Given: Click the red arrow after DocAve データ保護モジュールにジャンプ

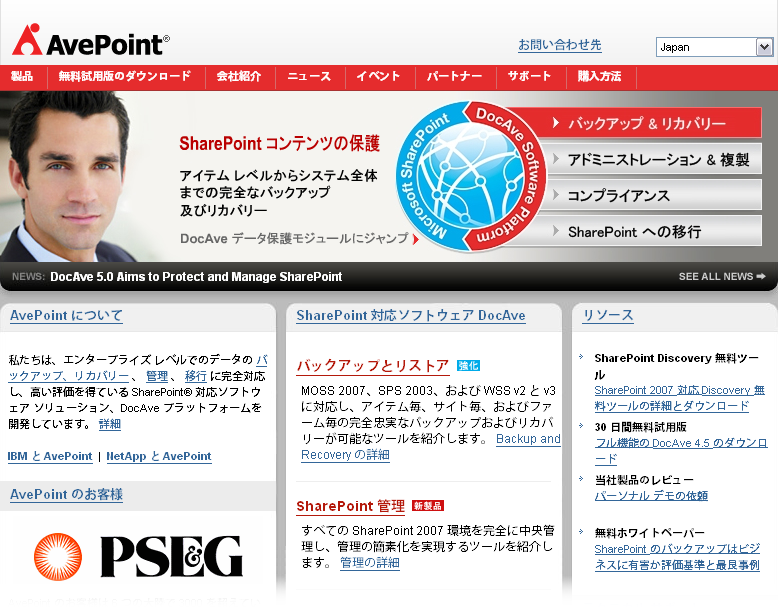Looking at the screenshot, I should pos(416,239).
